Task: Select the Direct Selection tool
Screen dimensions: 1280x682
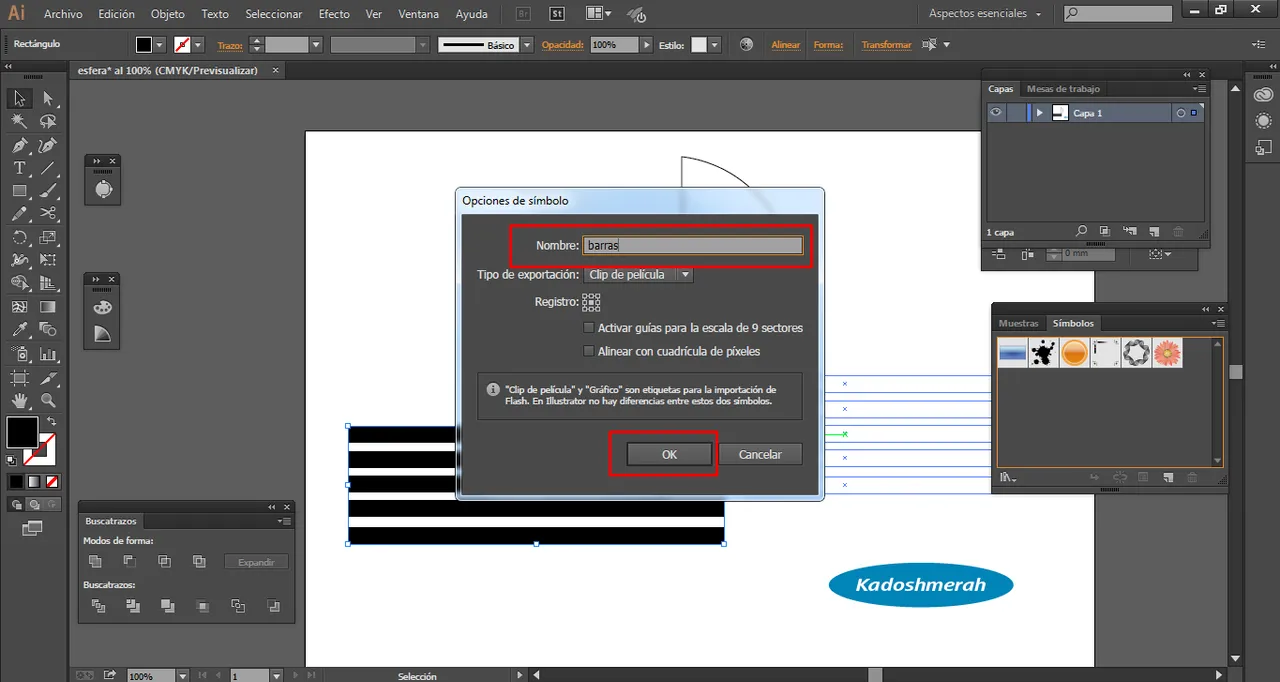Action: (x=48, y=98)
